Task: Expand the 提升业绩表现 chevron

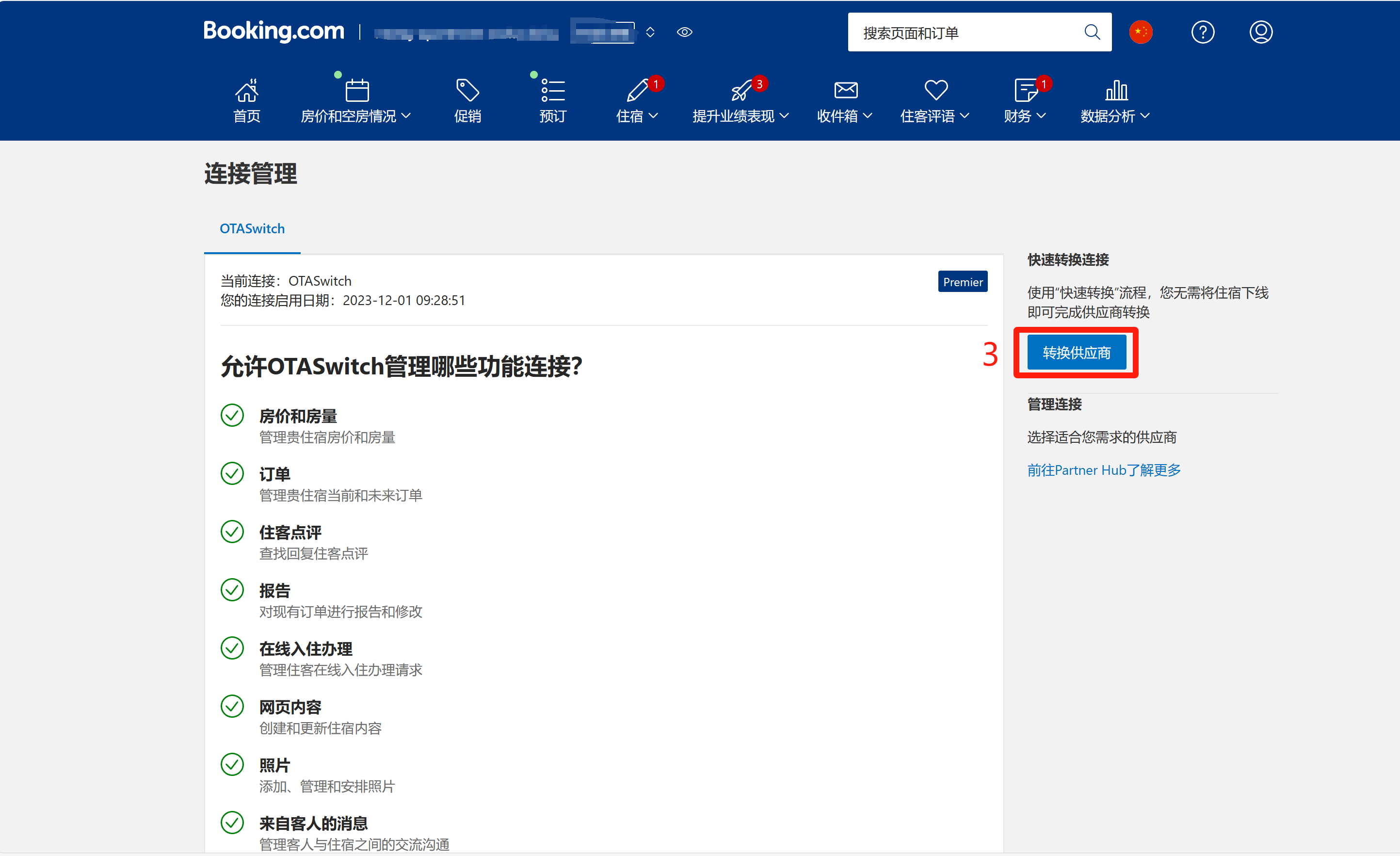Action: 784,116
